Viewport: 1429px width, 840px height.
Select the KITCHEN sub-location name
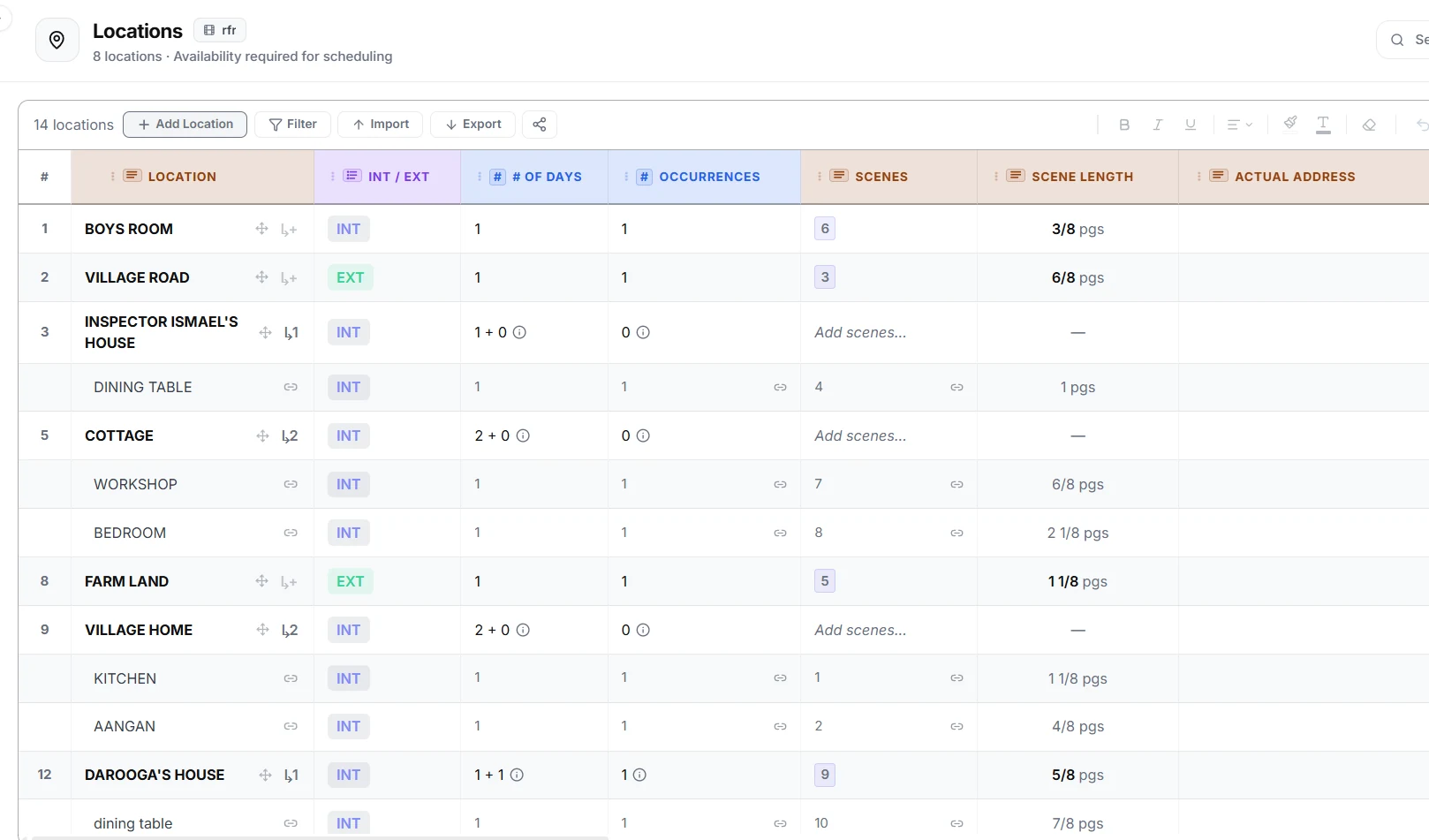tap(125, 678)
